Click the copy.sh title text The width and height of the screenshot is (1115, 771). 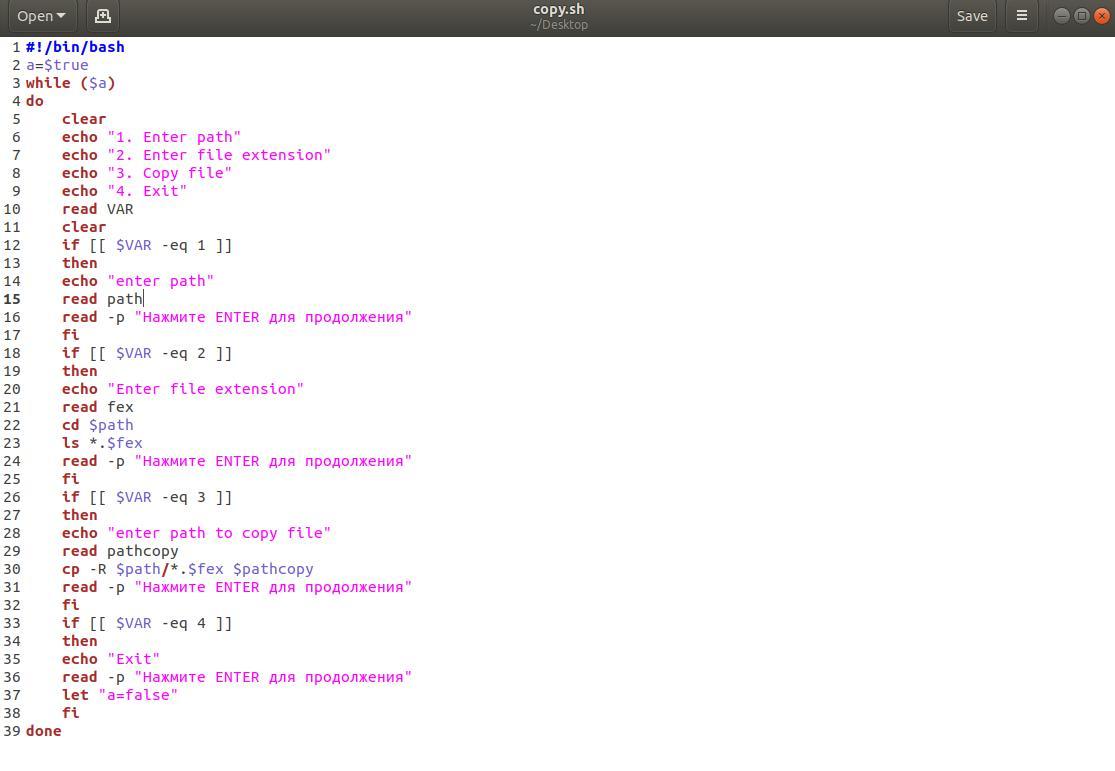click(558, 9)
